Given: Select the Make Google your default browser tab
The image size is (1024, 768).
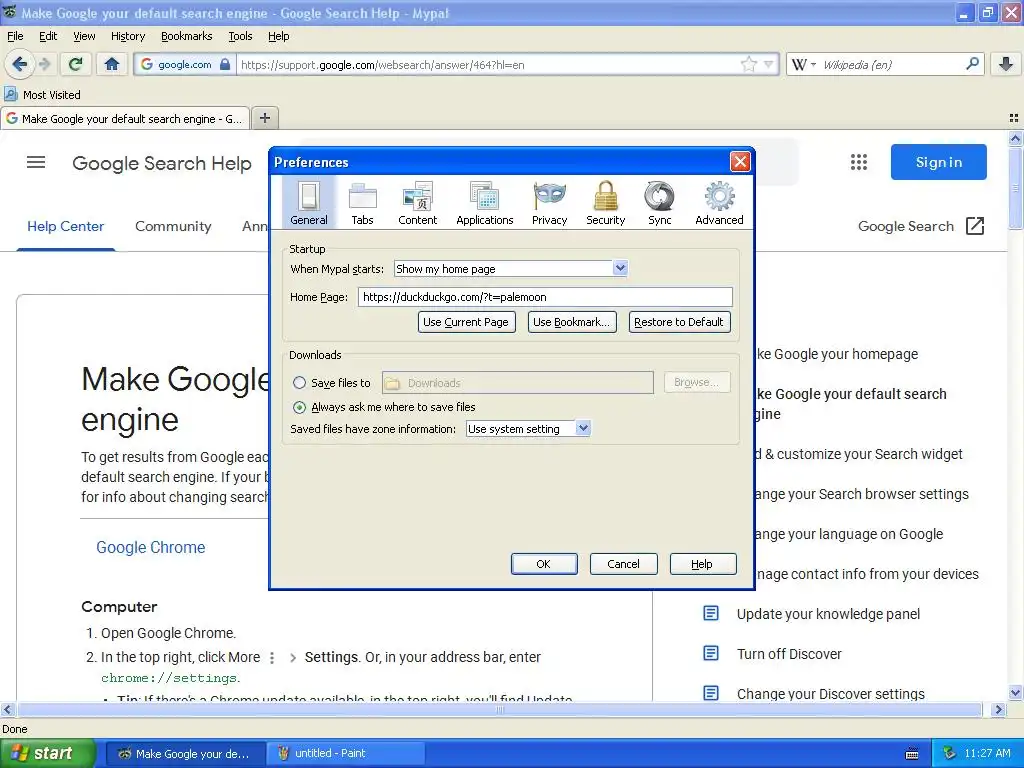Looking at the screenshot, I should 125,118.
